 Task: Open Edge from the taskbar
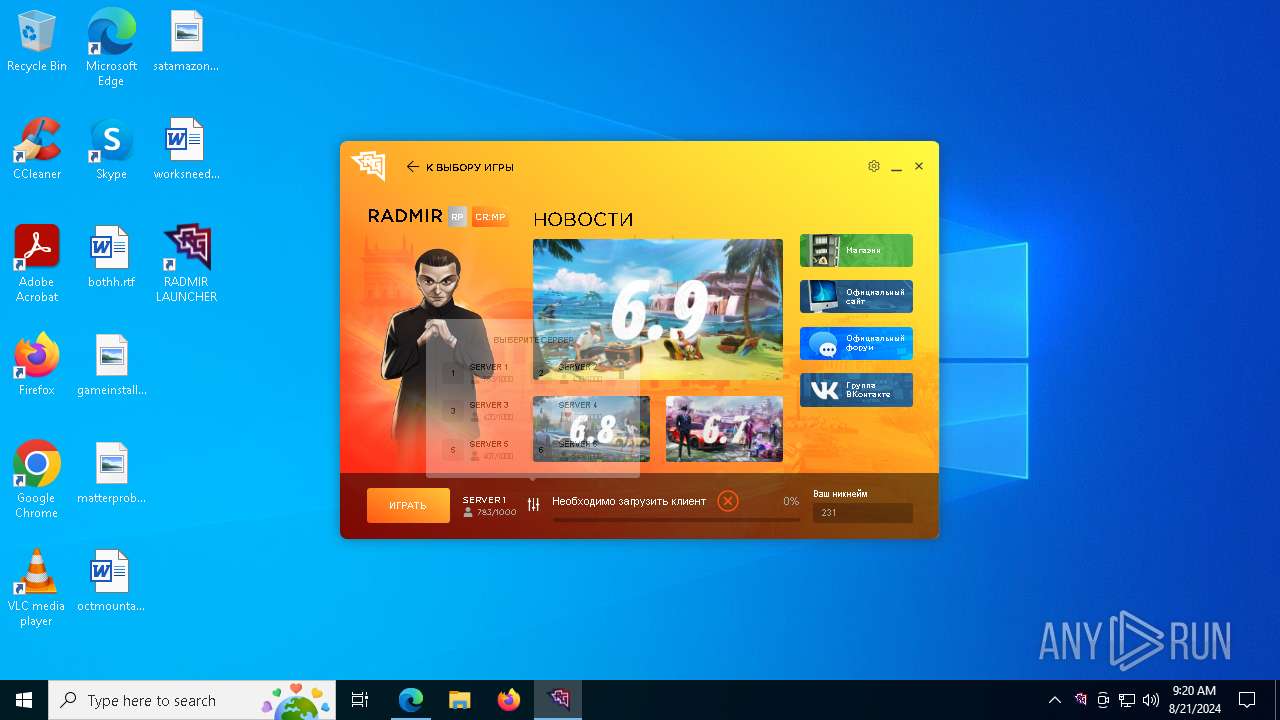[x=411, y=700]
